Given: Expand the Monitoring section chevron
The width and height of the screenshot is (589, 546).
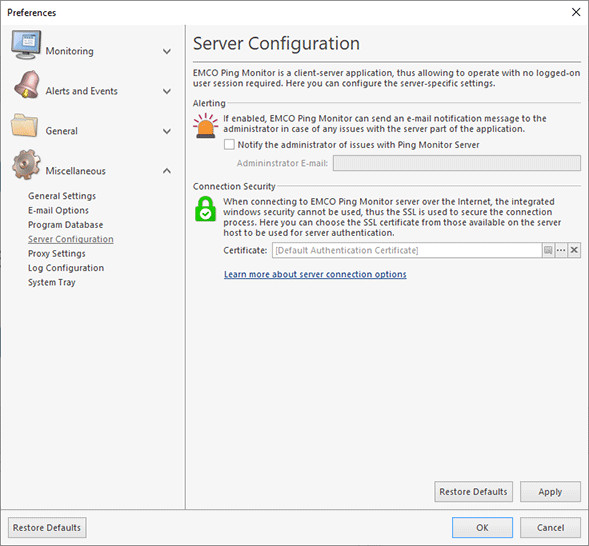Looking at the screenshot, I should [167, 51].
